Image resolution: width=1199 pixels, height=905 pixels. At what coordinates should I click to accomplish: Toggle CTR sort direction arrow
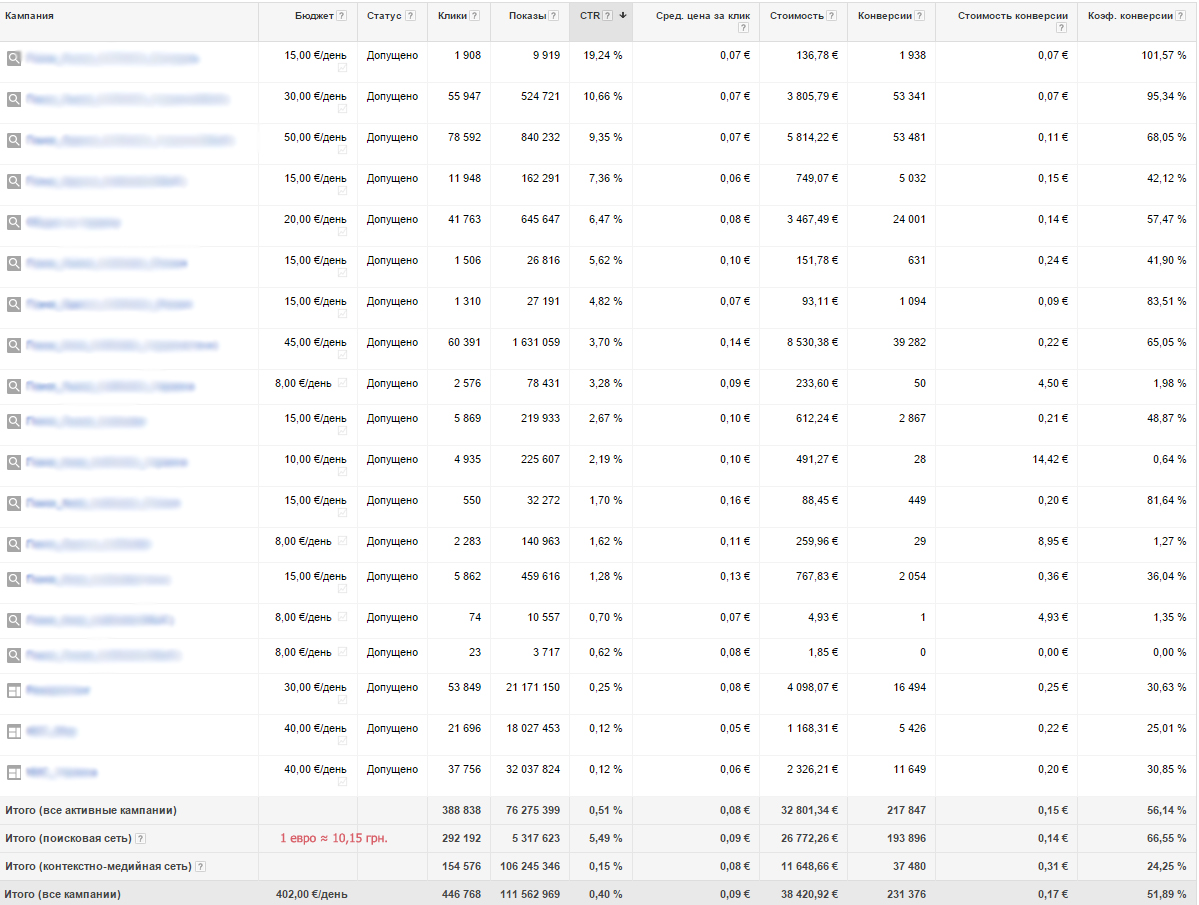[623, 15]
